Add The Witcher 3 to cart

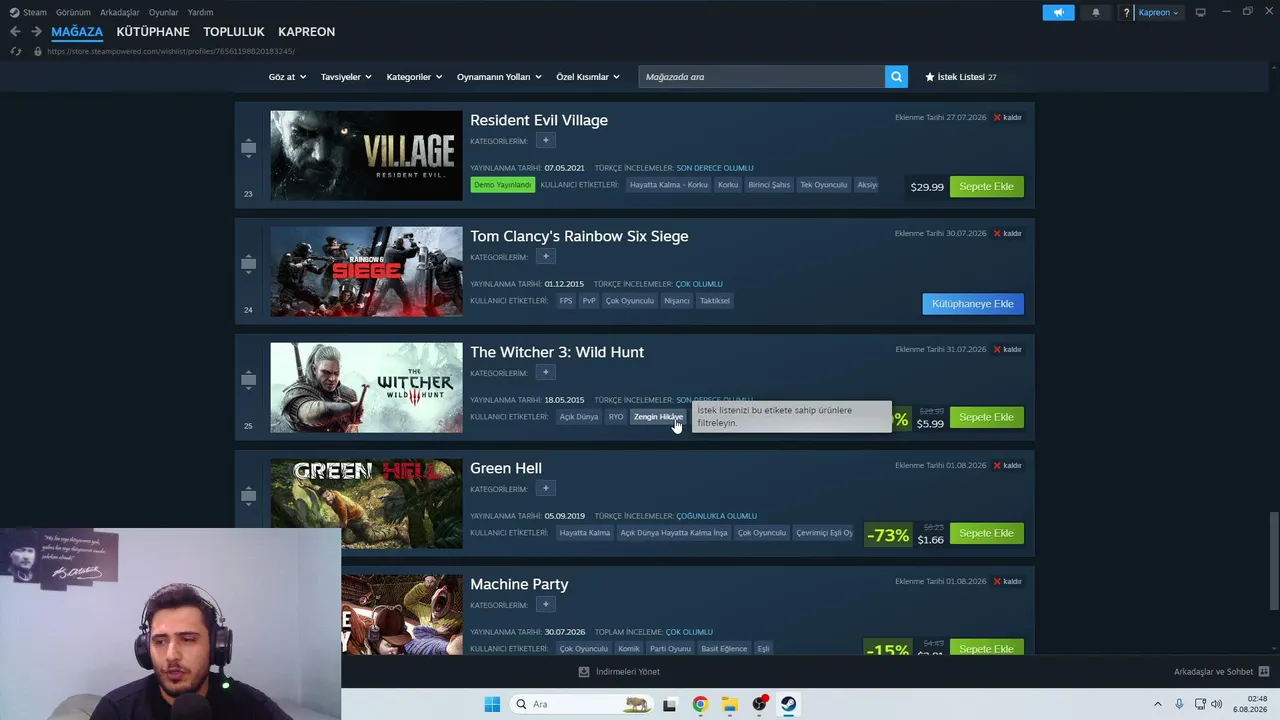[x=986, y=417]
